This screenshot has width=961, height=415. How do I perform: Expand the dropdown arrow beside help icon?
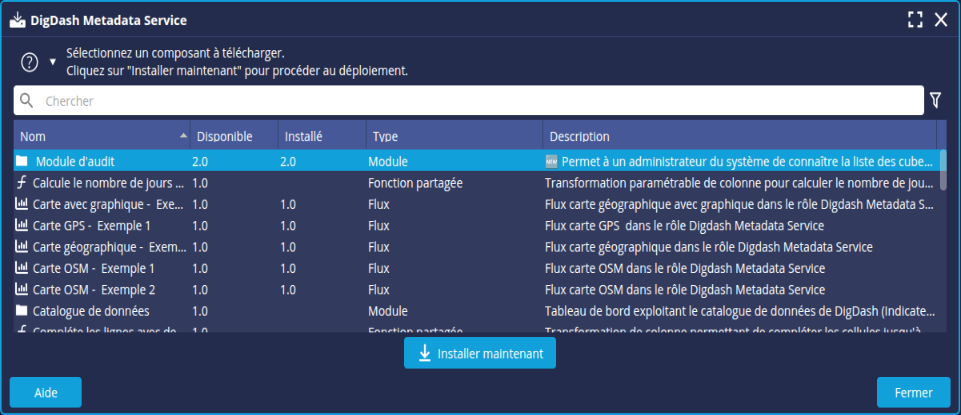click(53, 62)
